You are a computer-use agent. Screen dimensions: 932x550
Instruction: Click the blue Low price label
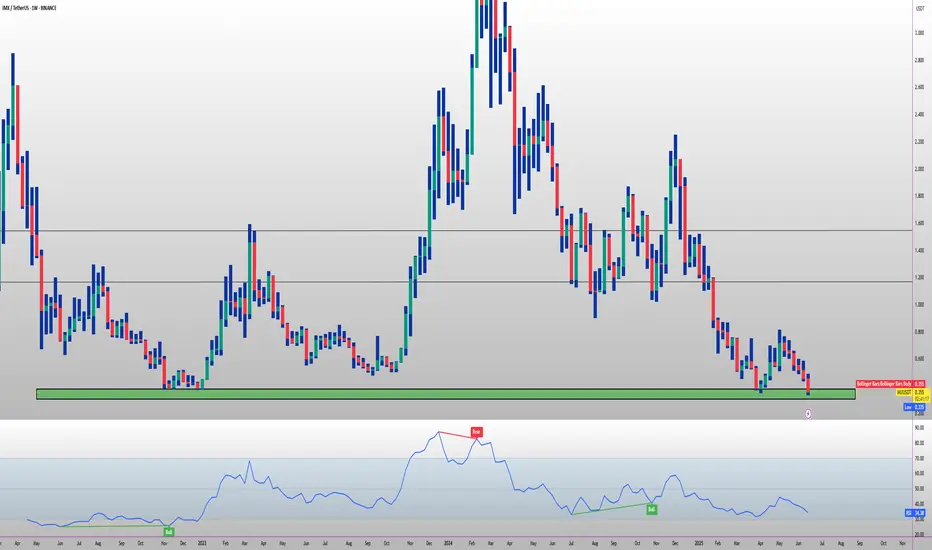pyautogui.click(x=914, y=407)
